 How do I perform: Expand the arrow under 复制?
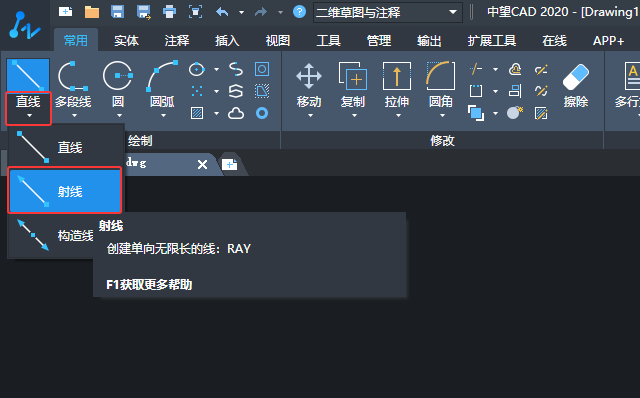354,116
